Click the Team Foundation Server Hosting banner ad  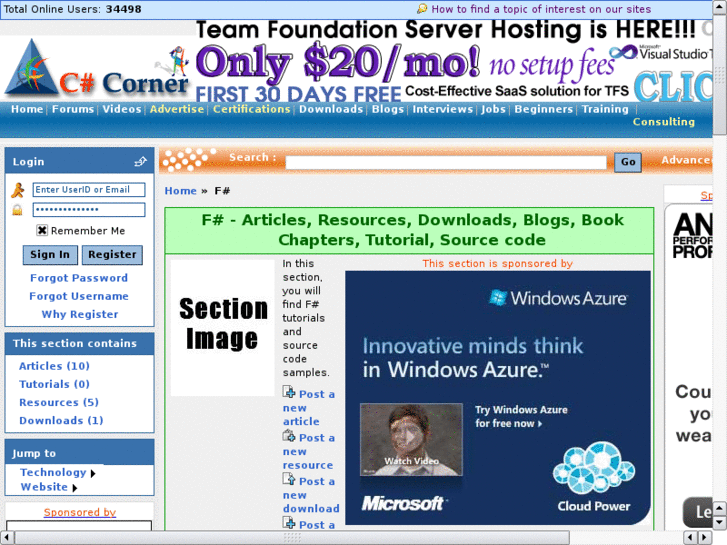(x=453, y=61)
